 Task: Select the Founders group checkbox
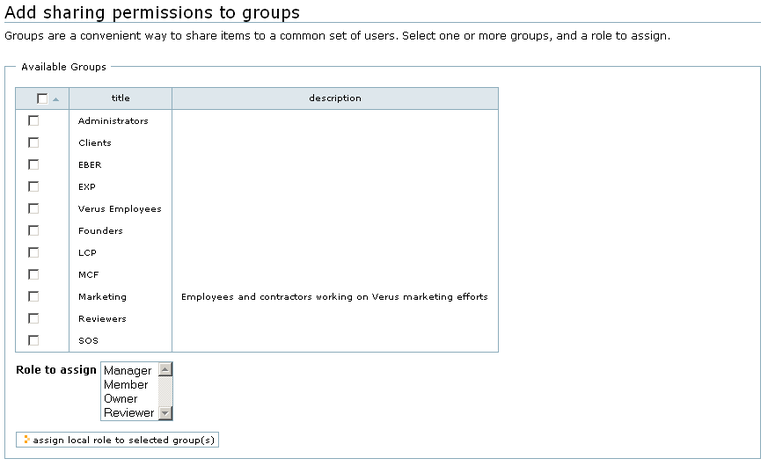(34, 231)
